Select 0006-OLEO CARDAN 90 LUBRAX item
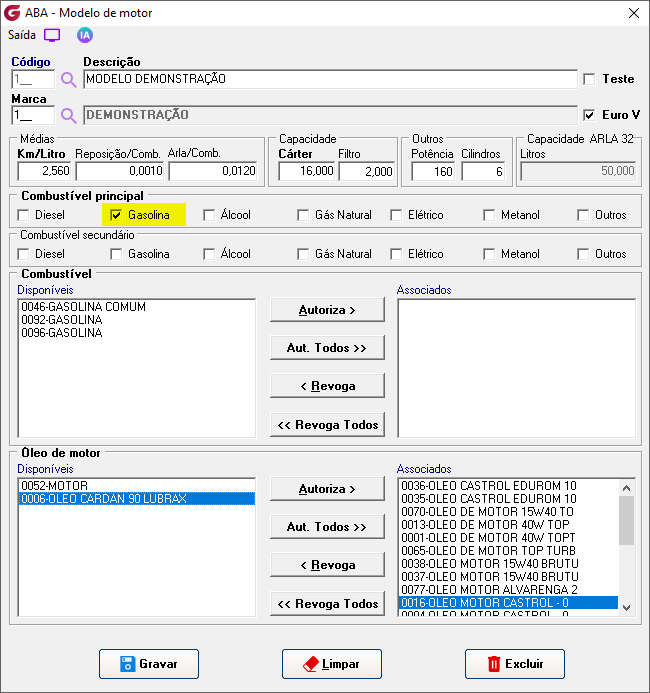 (136, 499)
